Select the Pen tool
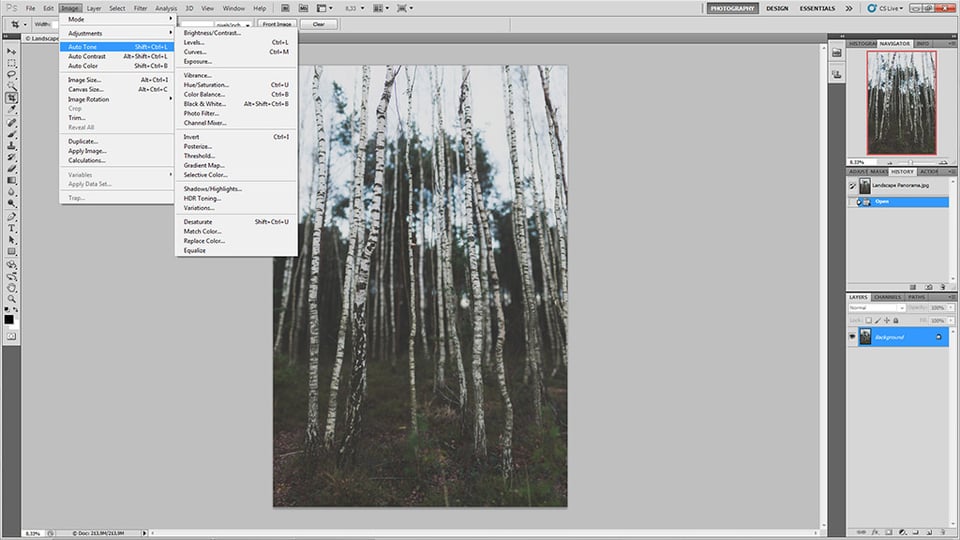The height and width of the screenshot is (540, 960). (x=11, y=217)
